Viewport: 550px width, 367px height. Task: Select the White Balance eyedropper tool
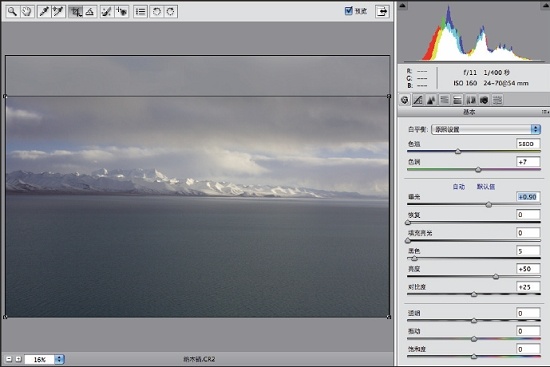point(44,12)
